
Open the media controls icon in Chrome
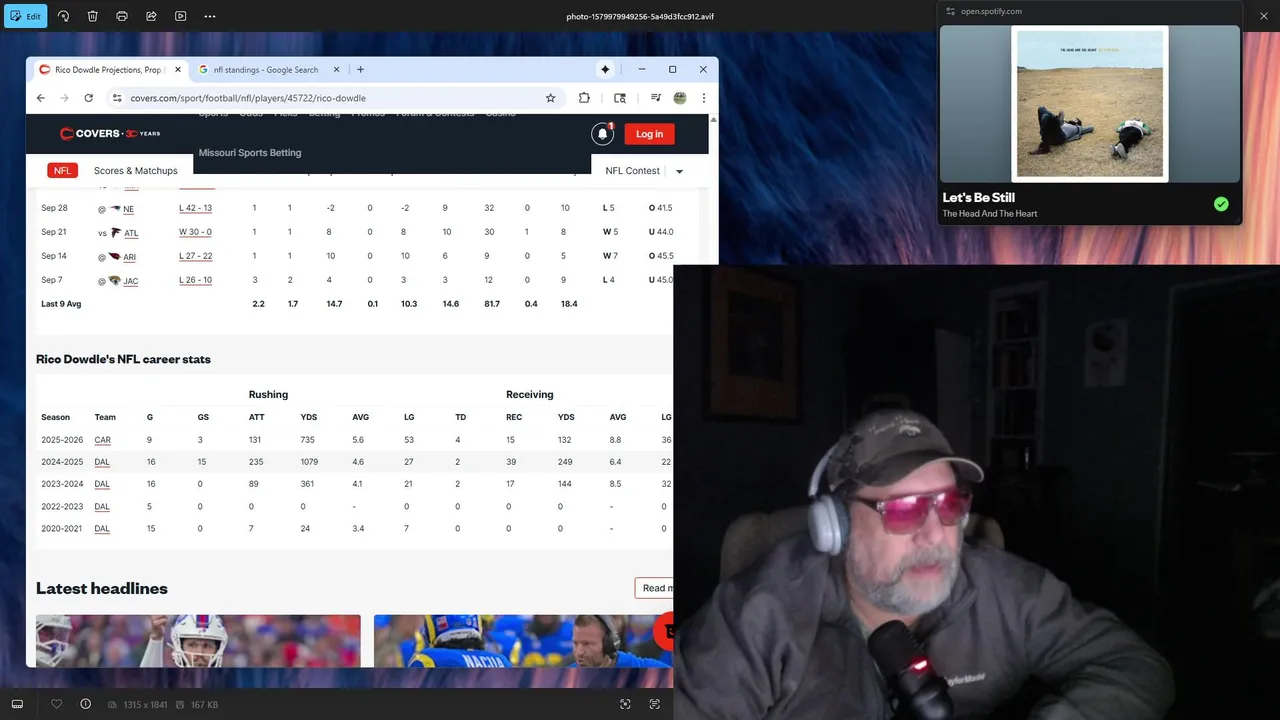[656, 98]
